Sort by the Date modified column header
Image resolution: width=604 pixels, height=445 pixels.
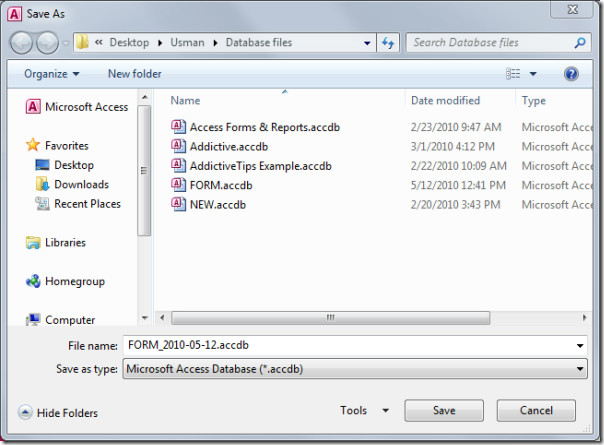(445, 101)
